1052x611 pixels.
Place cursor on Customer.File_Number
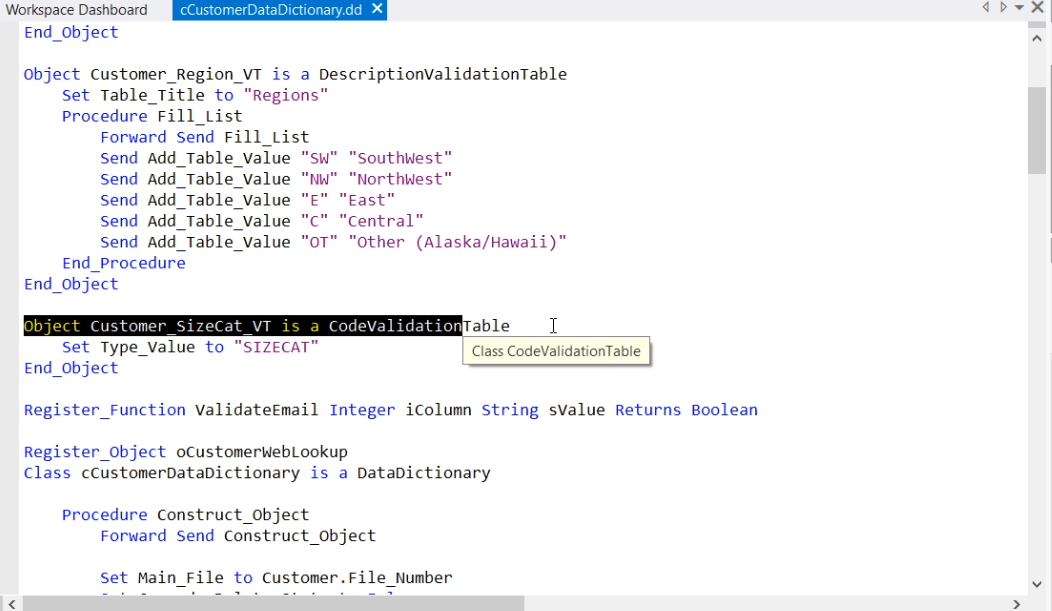[x=357, y=578]
